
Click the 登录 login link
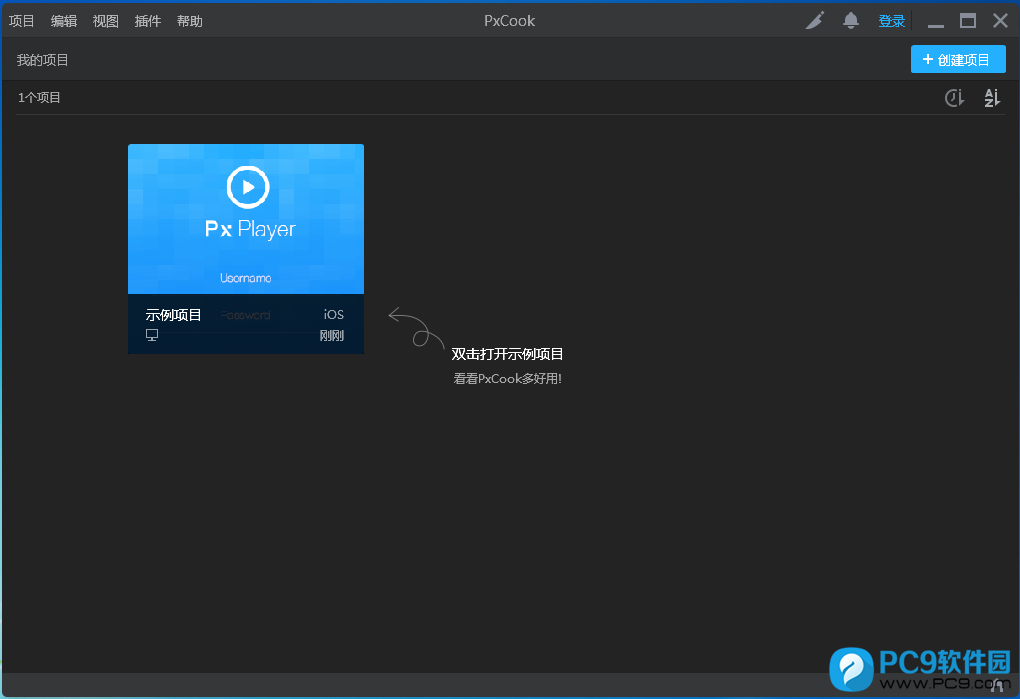891,21
